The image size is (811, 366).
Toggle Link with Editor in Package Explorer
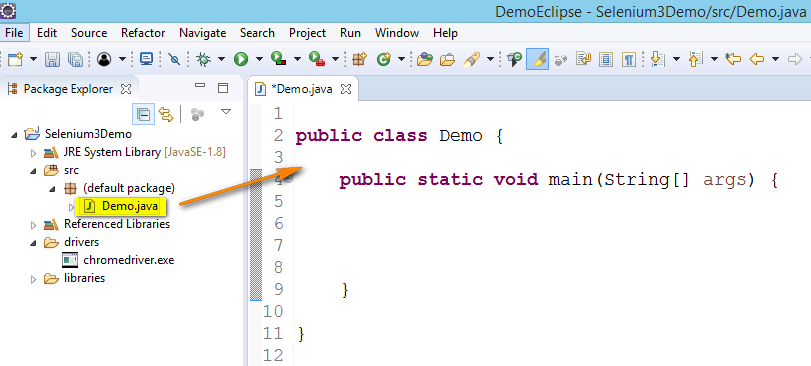point(166,114)
